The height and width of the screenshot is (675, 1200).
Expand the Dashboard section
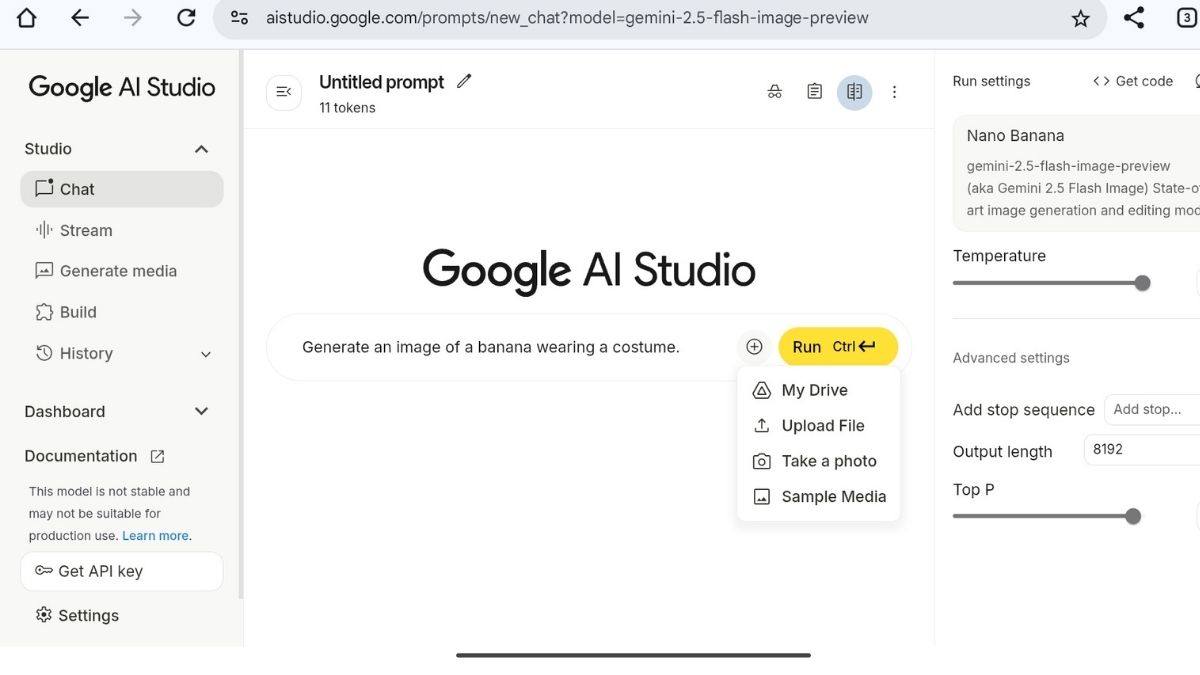(201, 411)
